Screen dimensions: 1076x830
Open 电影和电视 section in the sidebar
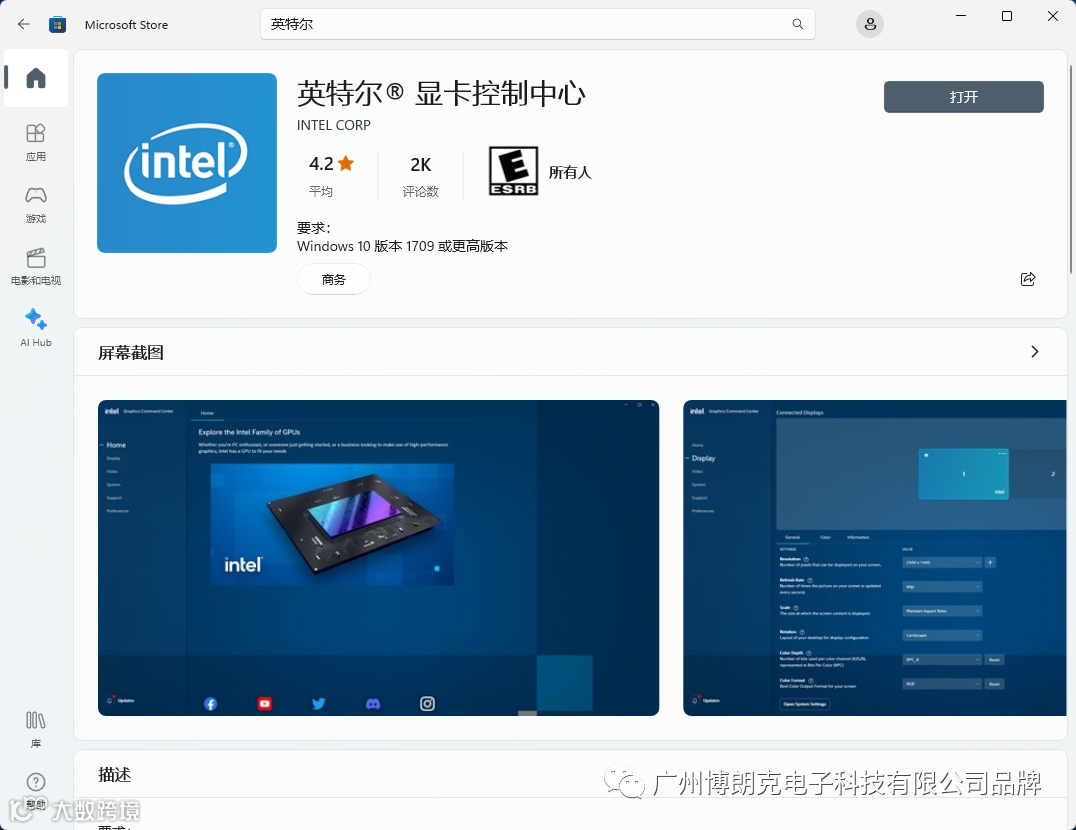pos(36,266)
